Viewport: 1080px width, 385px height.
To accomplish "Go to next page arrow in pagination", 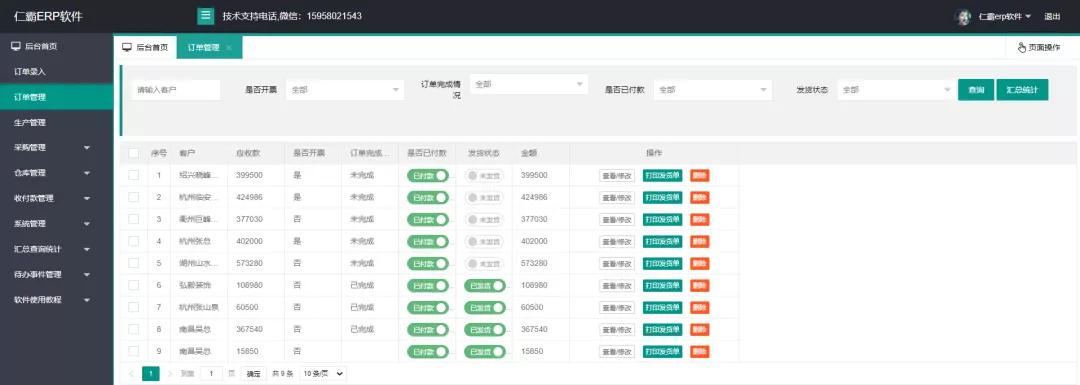I will (169, 373).
